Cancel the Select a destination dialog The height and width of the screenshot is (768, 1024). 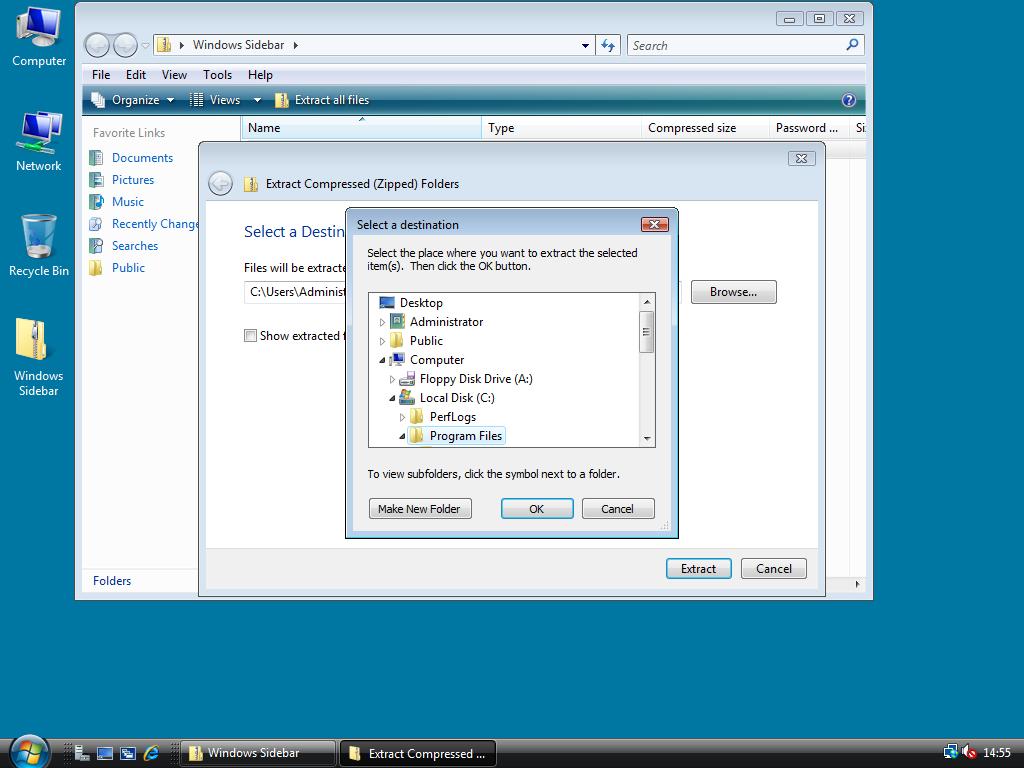[x=618, y=509]
